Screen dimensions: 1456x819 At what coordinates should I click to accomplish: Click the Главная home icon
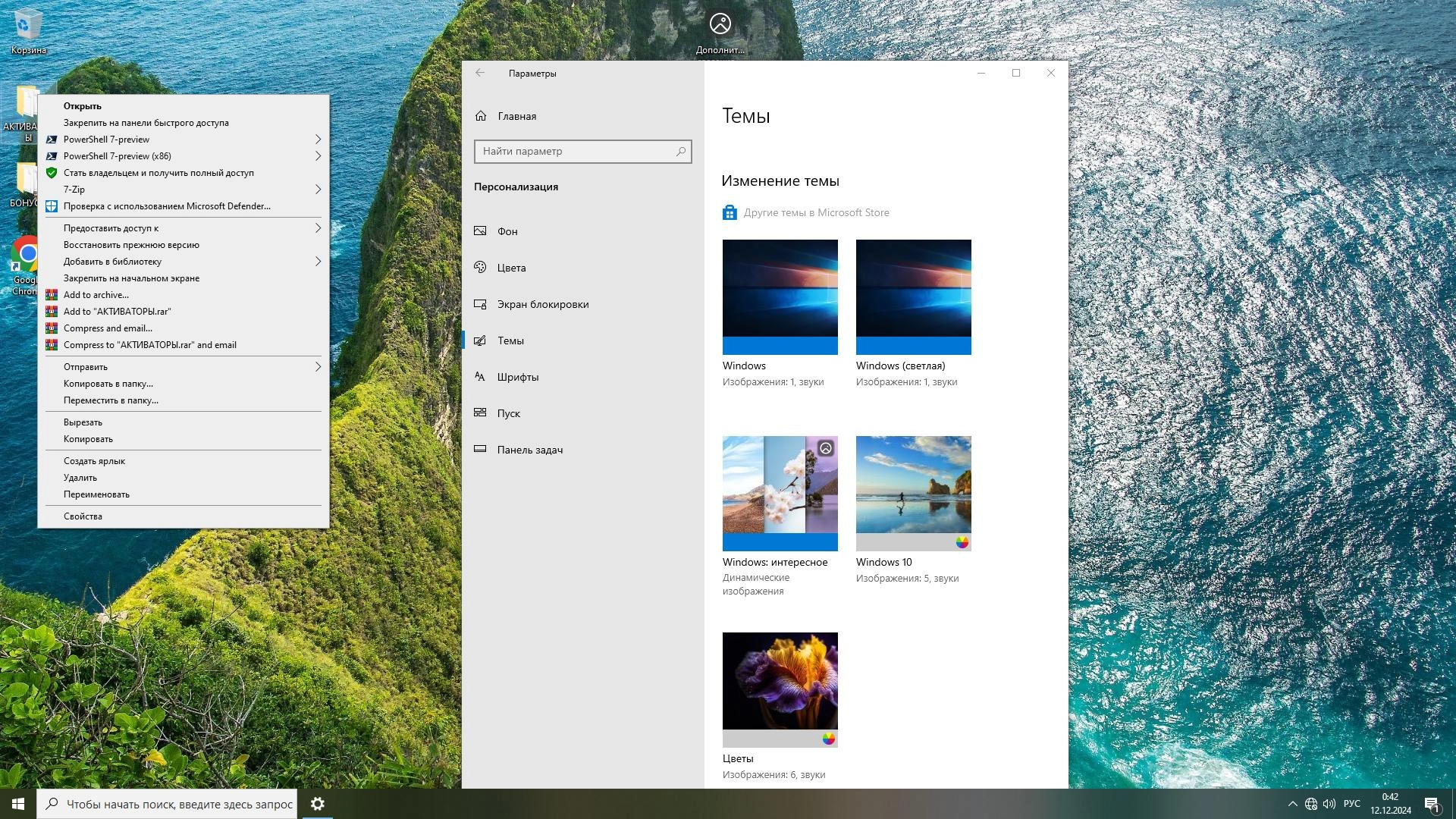(481, 116)
